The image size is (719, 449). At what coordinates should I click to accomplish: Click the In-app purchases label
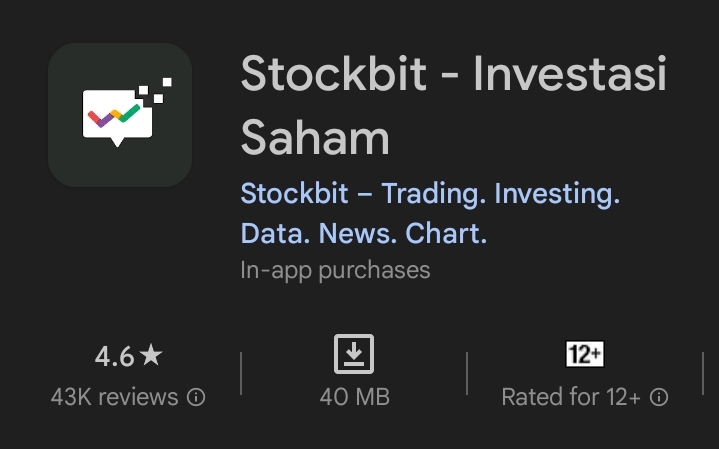(335, 270)
